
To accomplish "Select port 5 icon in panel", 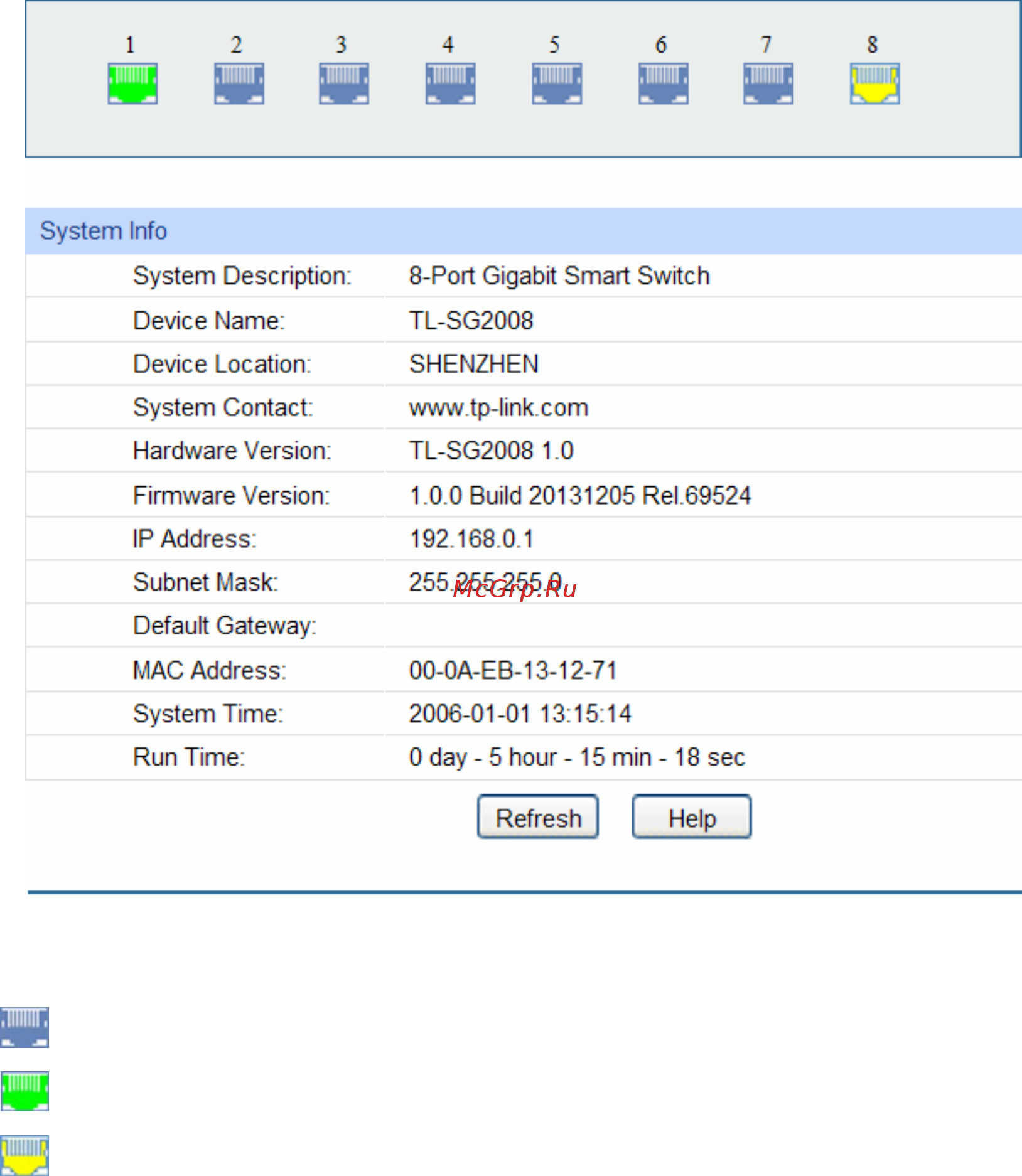I will pyautogui.click(x=557, y=83).
